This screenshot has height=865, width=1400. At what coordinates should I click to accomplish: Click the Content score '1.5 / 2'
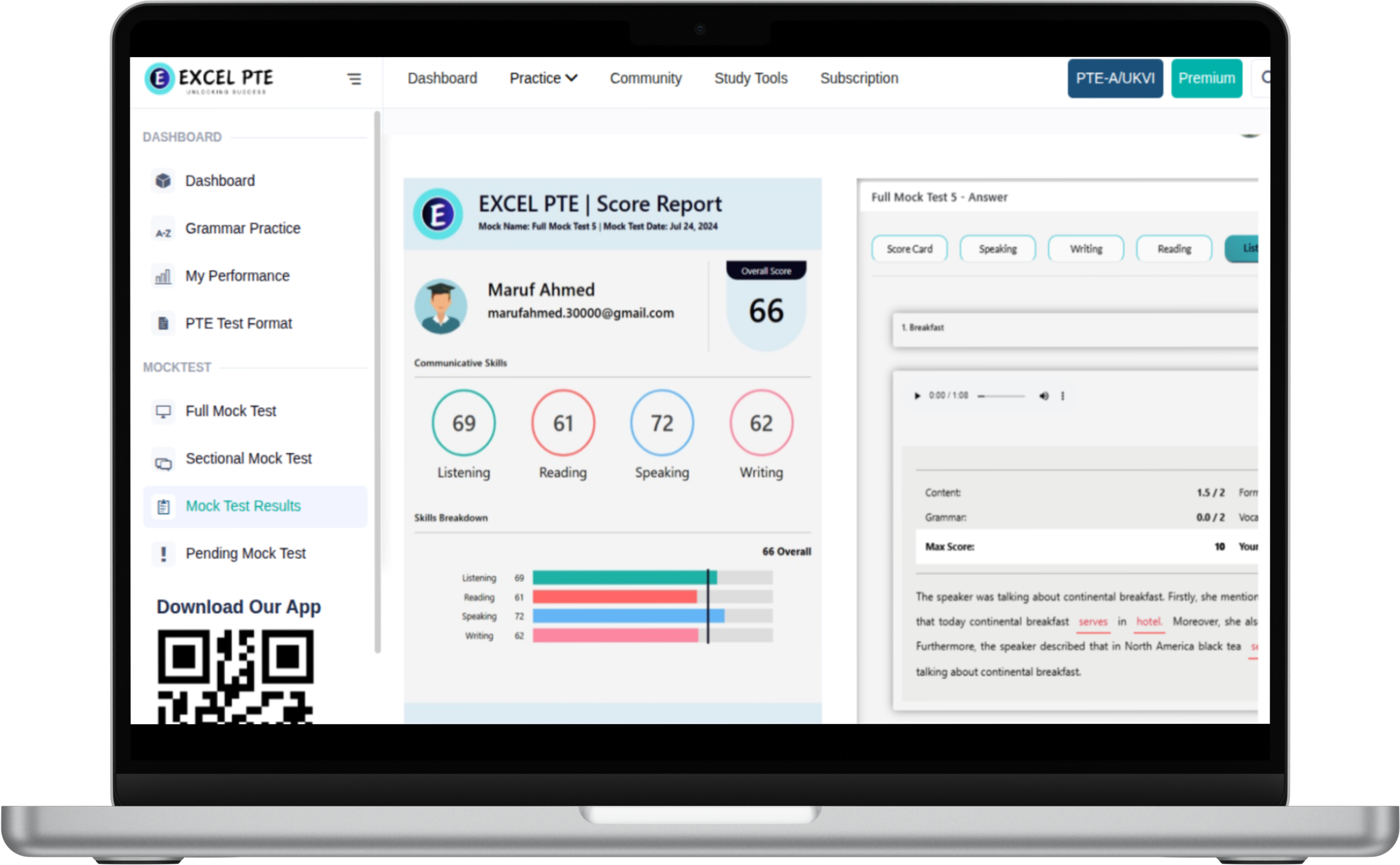1211,493
